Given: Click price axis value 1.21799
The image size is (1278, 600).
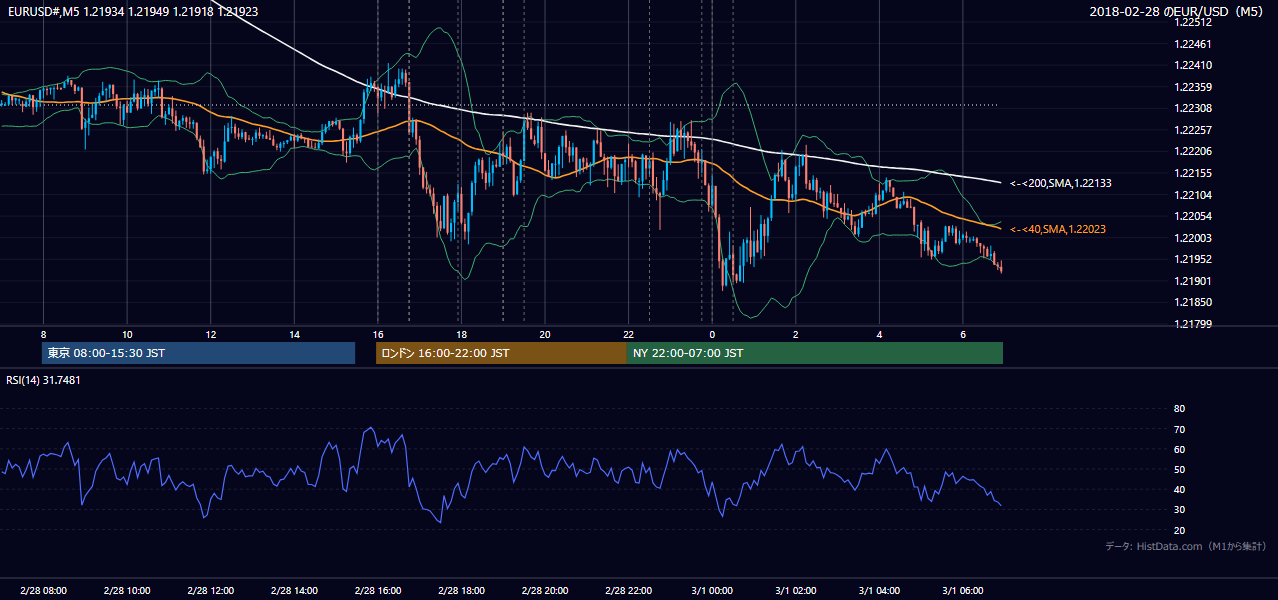Looking at the screenshot, I should coord(1192,324).
